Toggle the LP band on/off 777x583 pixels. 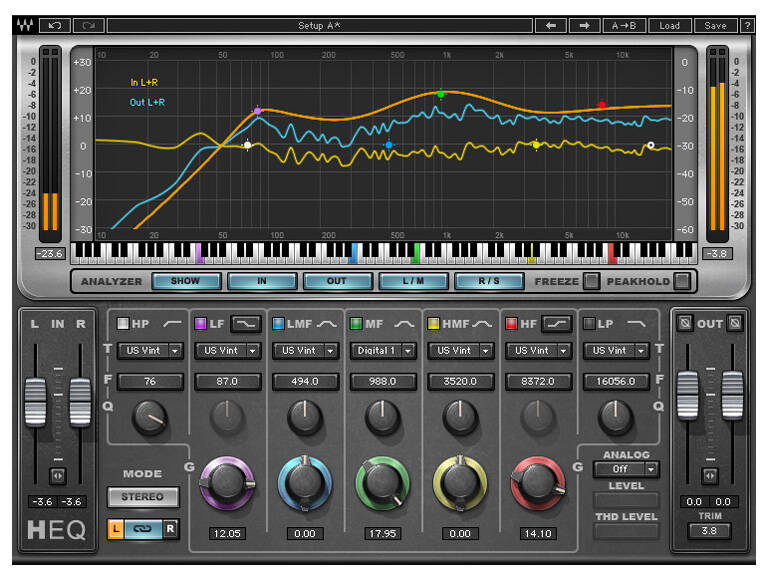(589, 324)
